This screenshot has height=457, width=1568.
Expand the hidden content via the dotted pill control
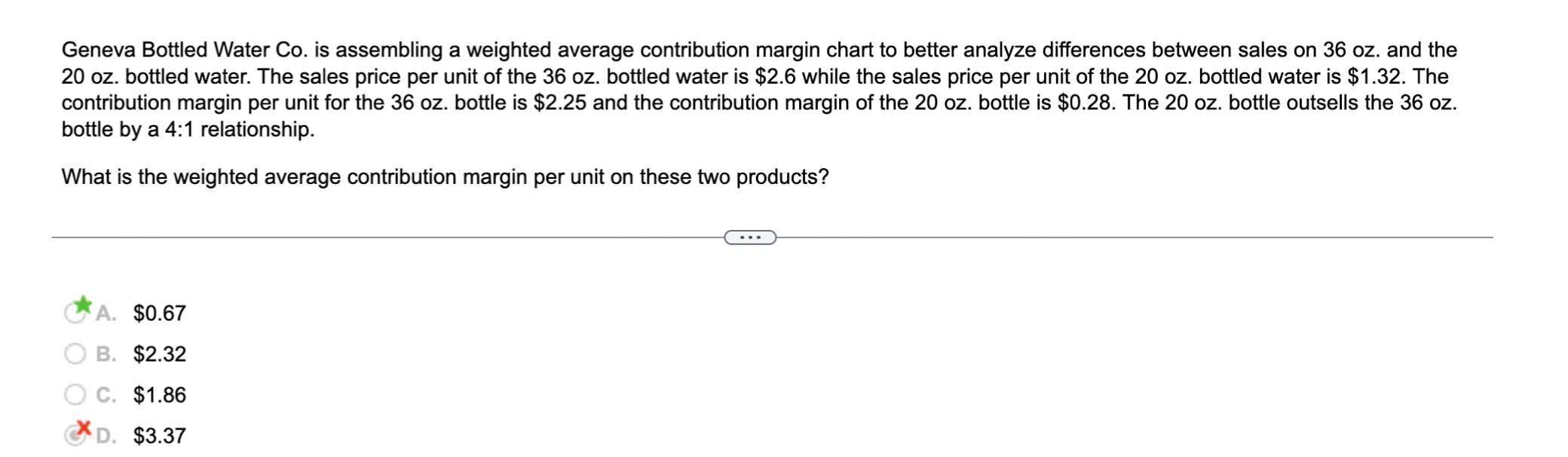pos(749,236)
